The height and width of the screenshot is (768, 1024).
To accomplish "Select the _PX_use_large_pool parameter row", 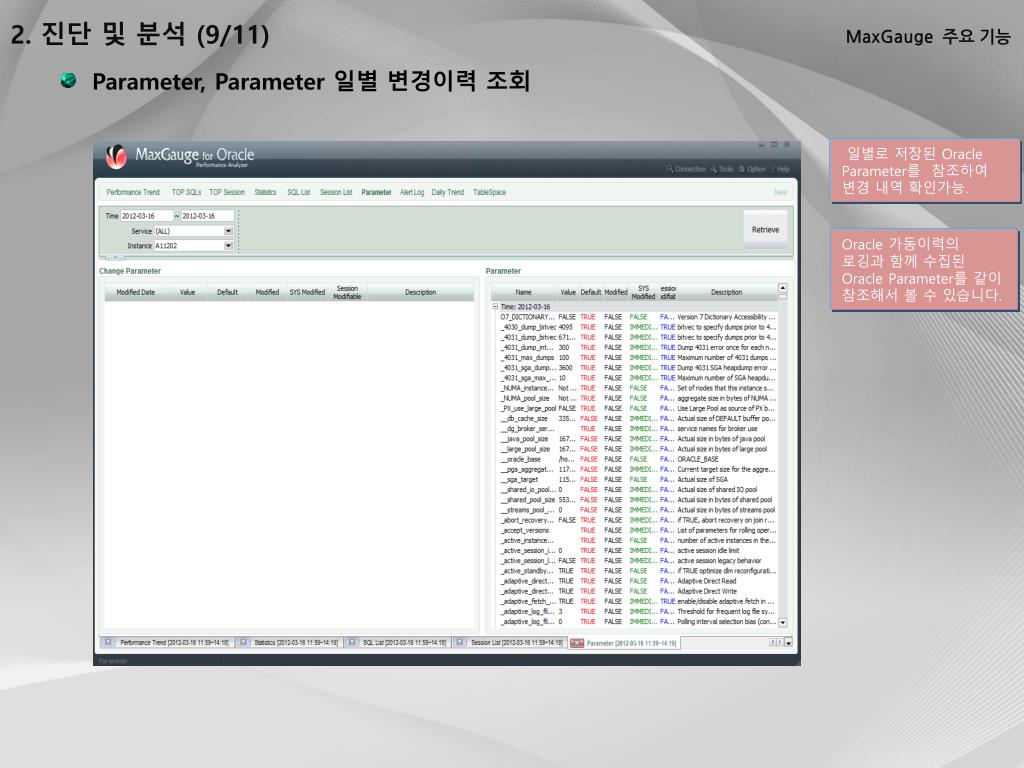I will [x=637, y=408].
